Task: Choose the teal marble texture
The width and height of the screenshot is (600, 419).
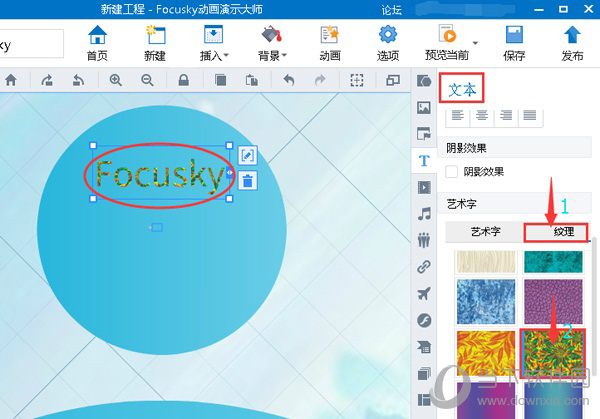Action: [553, 262]
